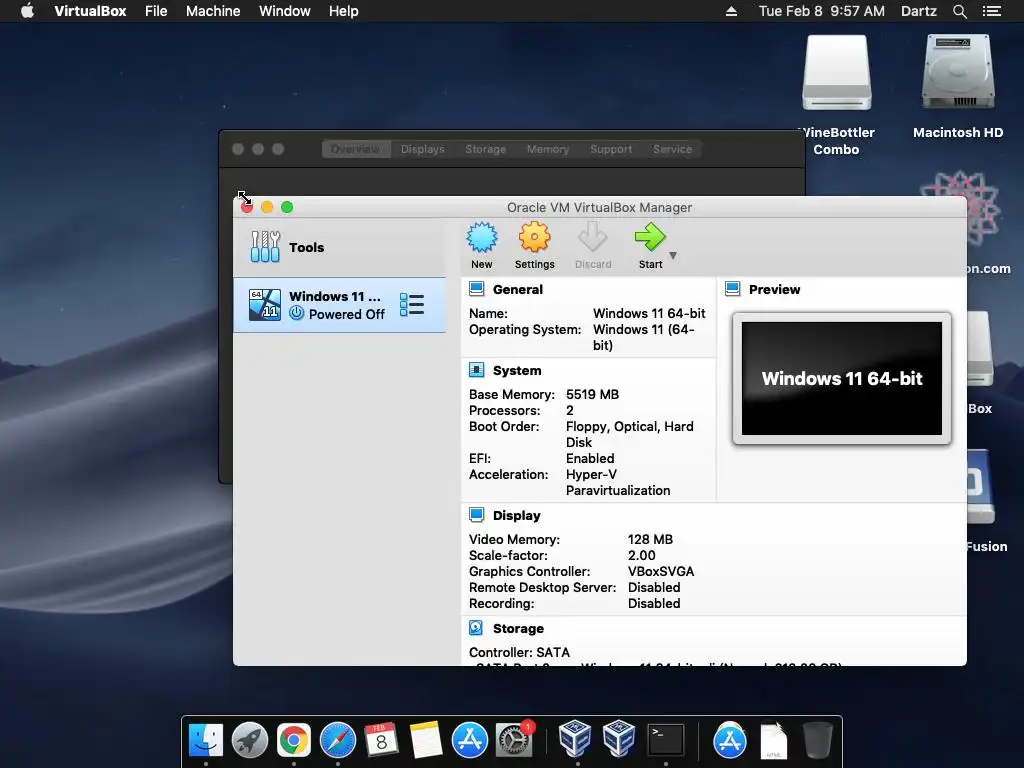The width and height of the screenshot is (1024, 768).
Task: Click the Scale-factor value 2.00
Action: (641, 555)
